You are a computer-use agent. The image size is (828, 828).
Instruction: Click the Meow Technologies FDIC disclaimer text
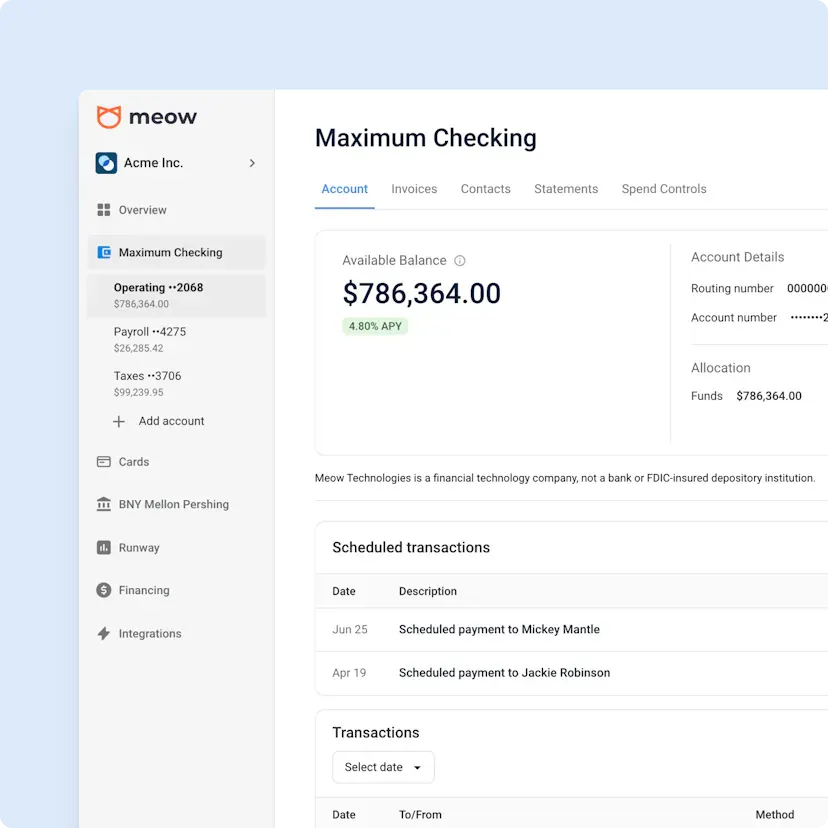565,478
